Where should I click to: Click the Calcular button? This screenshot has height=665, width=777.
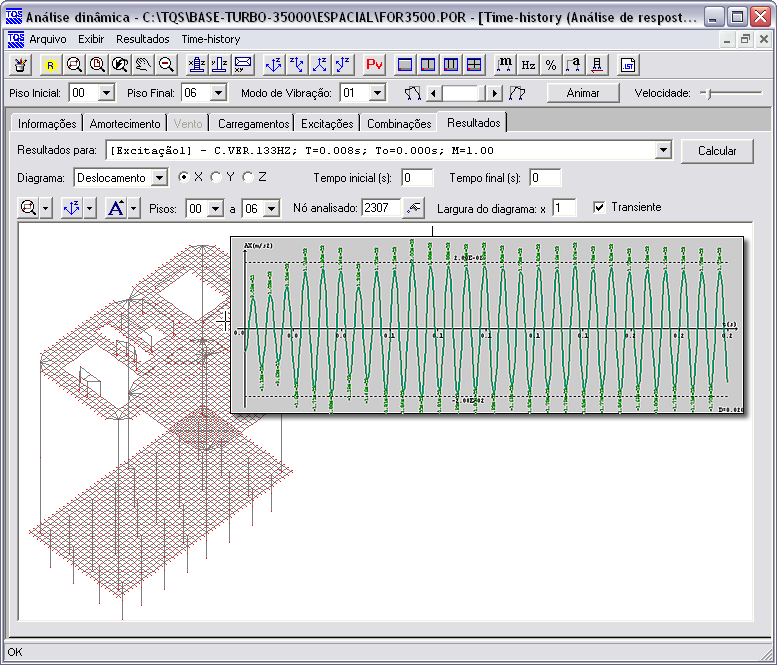[716, 151]
